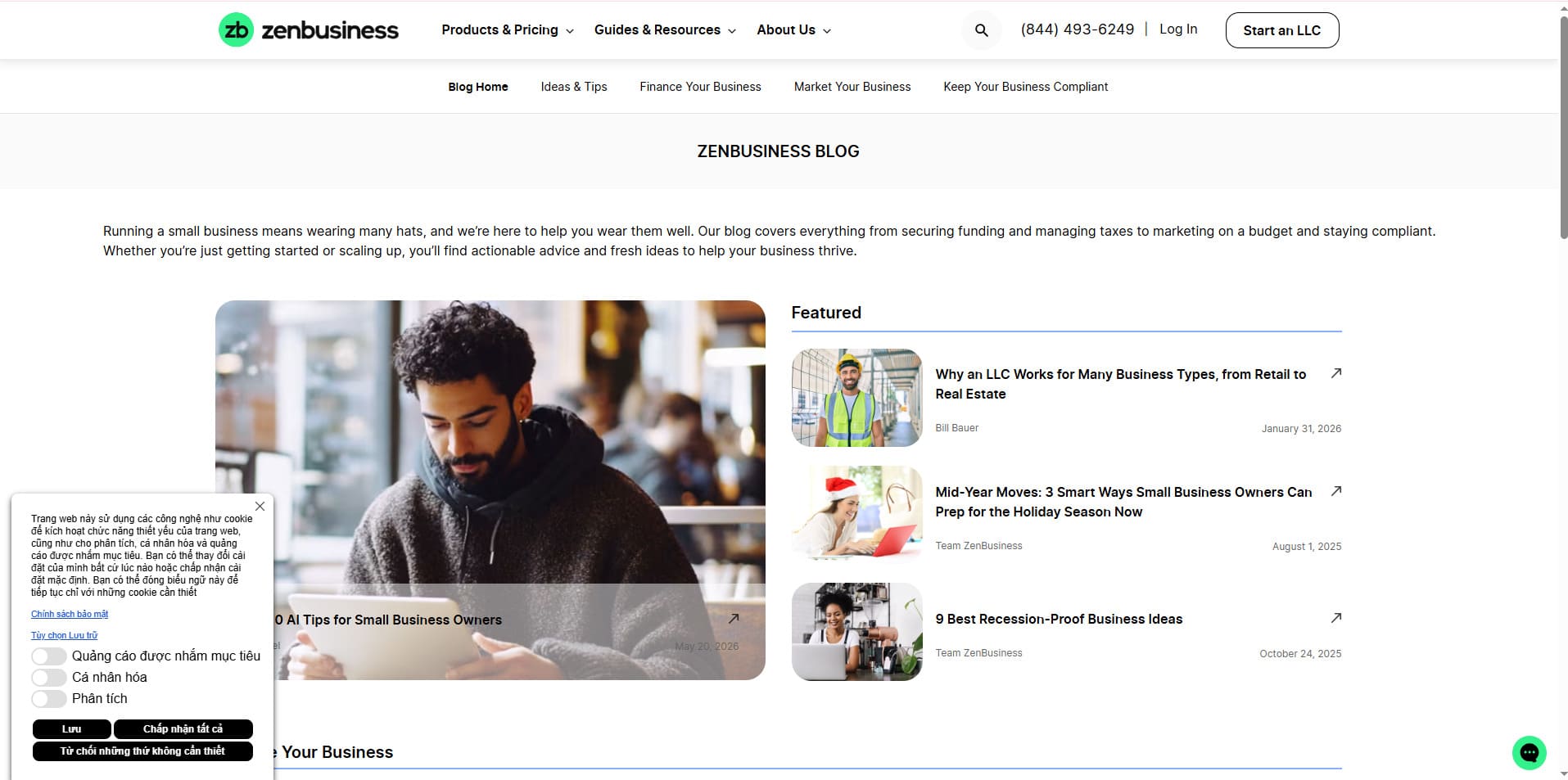Open Why an LLC Works article title

pyautogui.click(x=1120, y=384)
